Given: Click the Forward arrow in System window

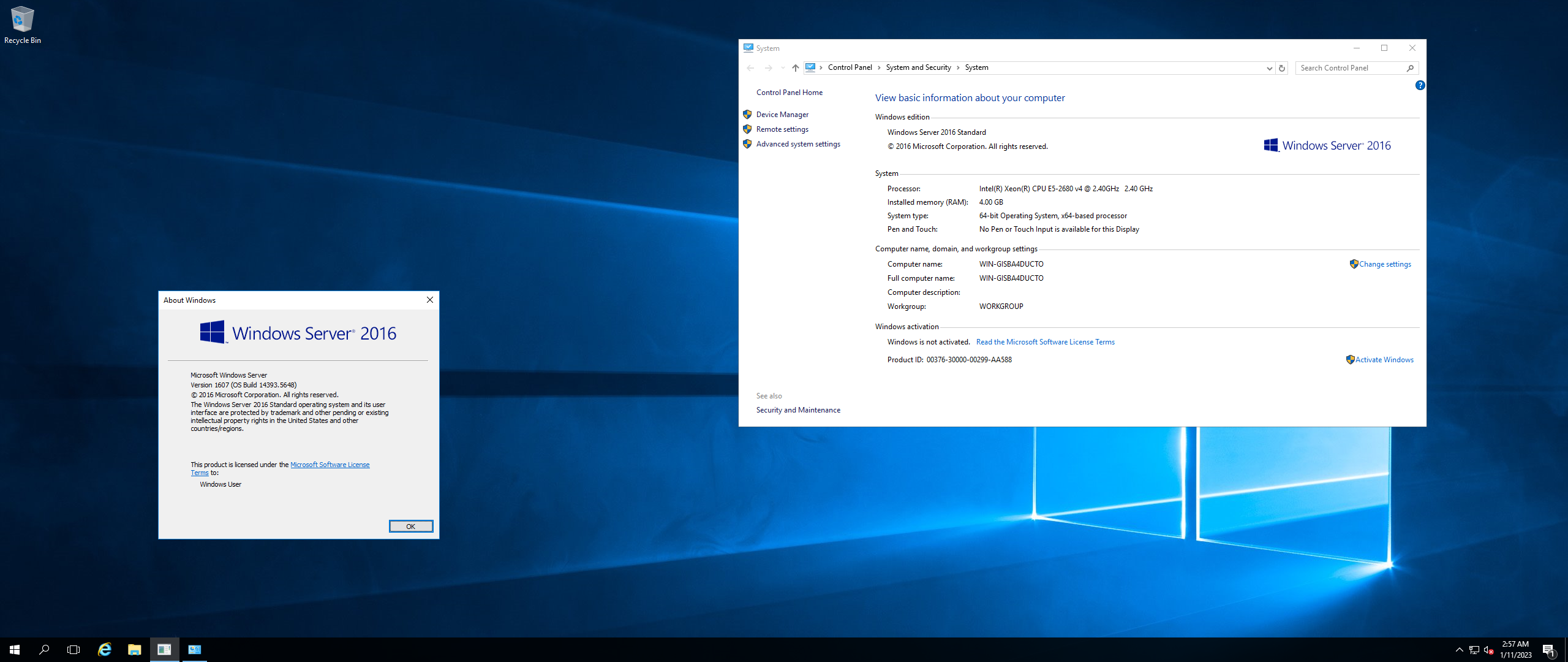Looking at the screenshot, I should click(769, 68).
